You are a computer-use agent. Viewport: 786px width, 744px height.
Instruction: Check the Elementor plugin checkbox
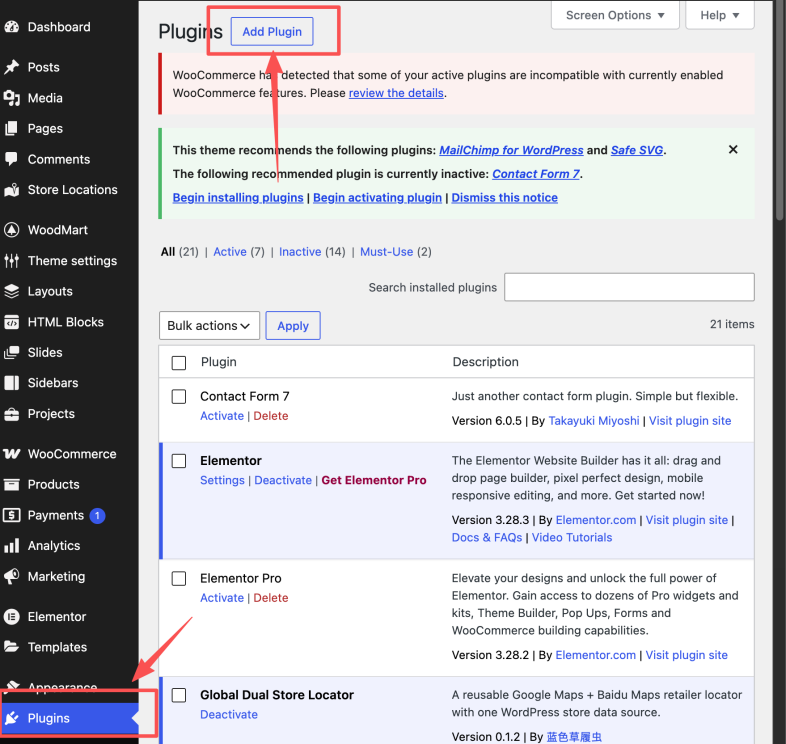click(x=179, y=461)
